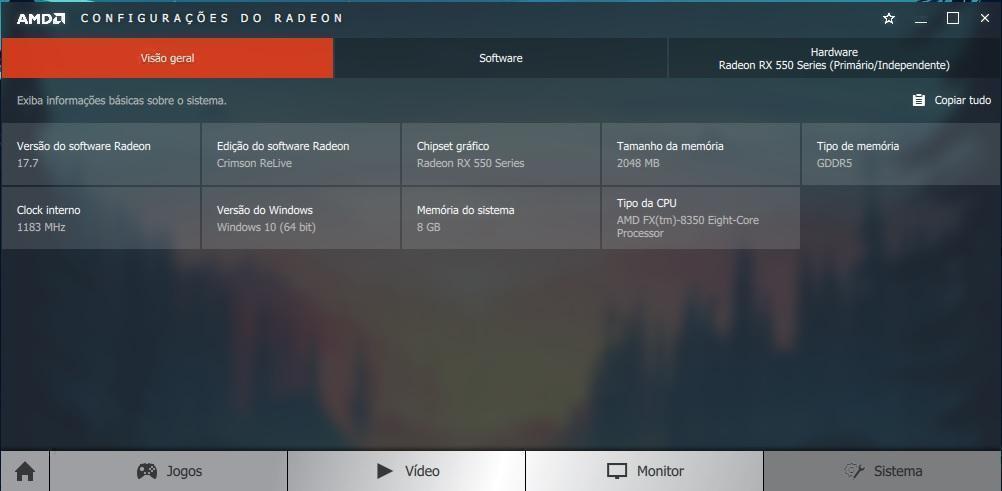Click the 17.7 version value
Viewport: 1002px width, 491px height.
pyautogui.click(x=27, y=163)
